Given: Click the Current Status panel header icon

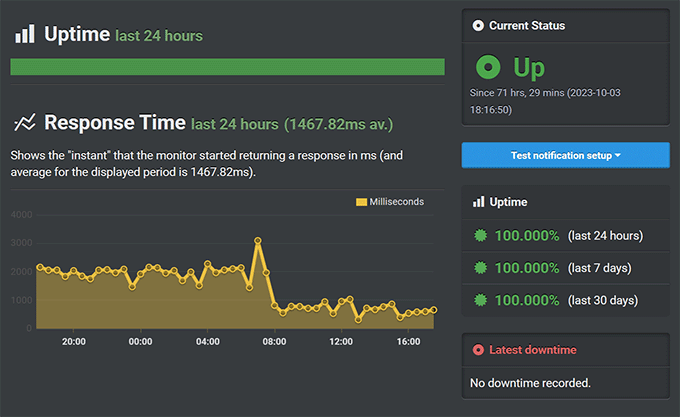Looking at the screenshot, I should point(478,25).
